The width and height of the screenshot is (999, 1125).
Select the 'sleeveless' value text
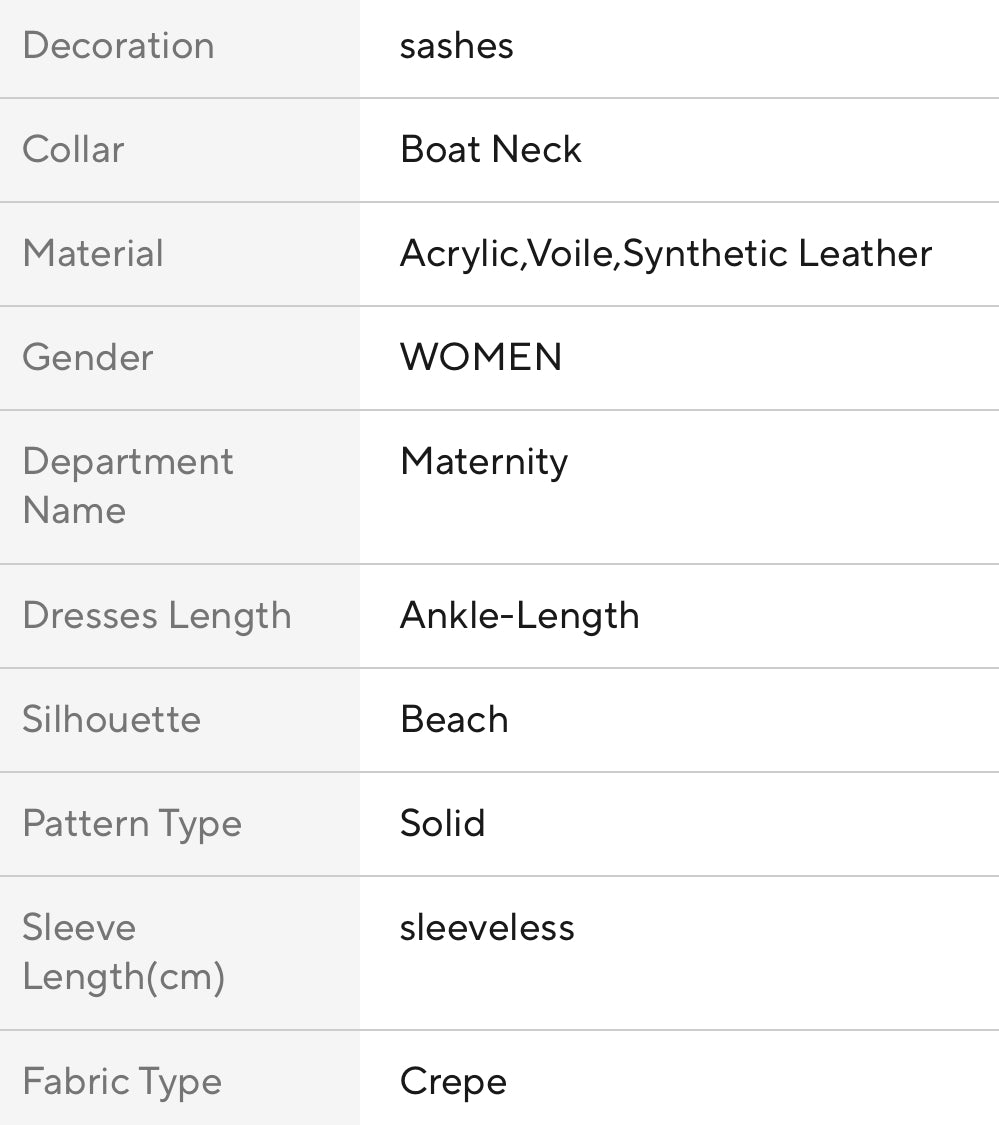487,928
